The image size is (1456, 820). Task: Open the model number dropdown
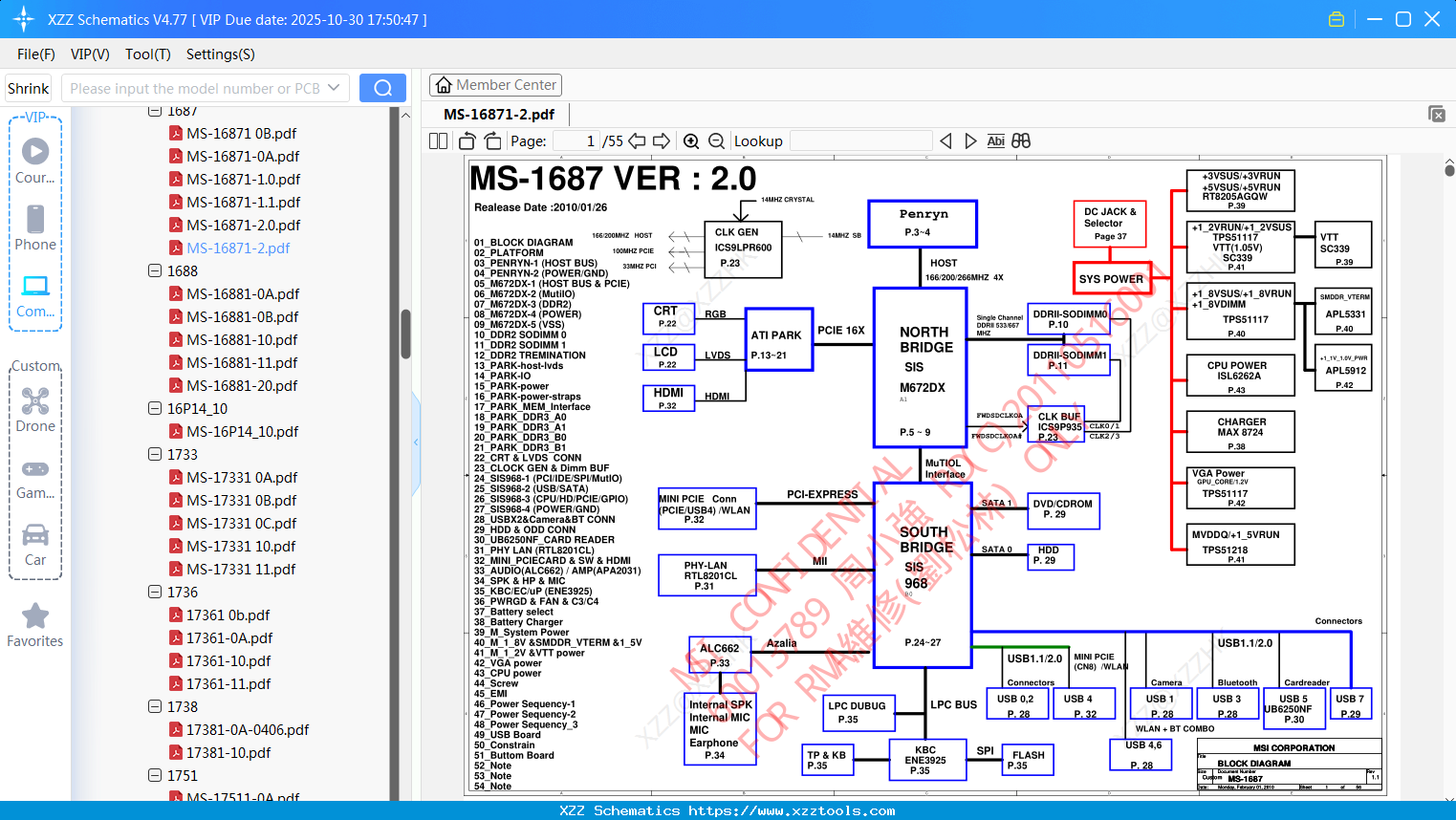(334, 87)
